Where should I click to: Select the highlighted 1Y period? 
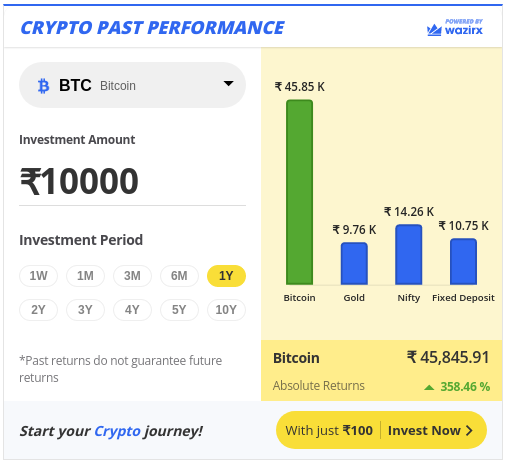point(226,276)
